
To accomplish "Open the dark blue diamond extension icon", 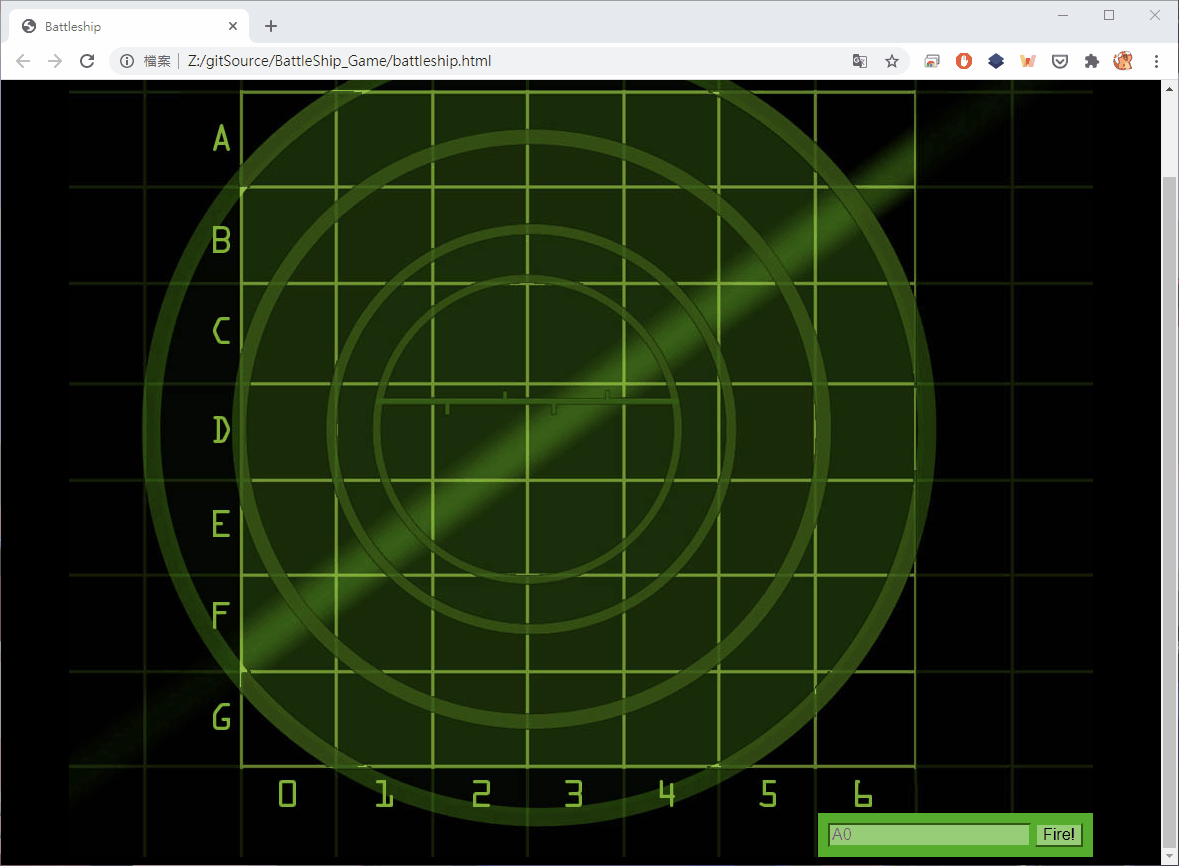I will point(996,61).
